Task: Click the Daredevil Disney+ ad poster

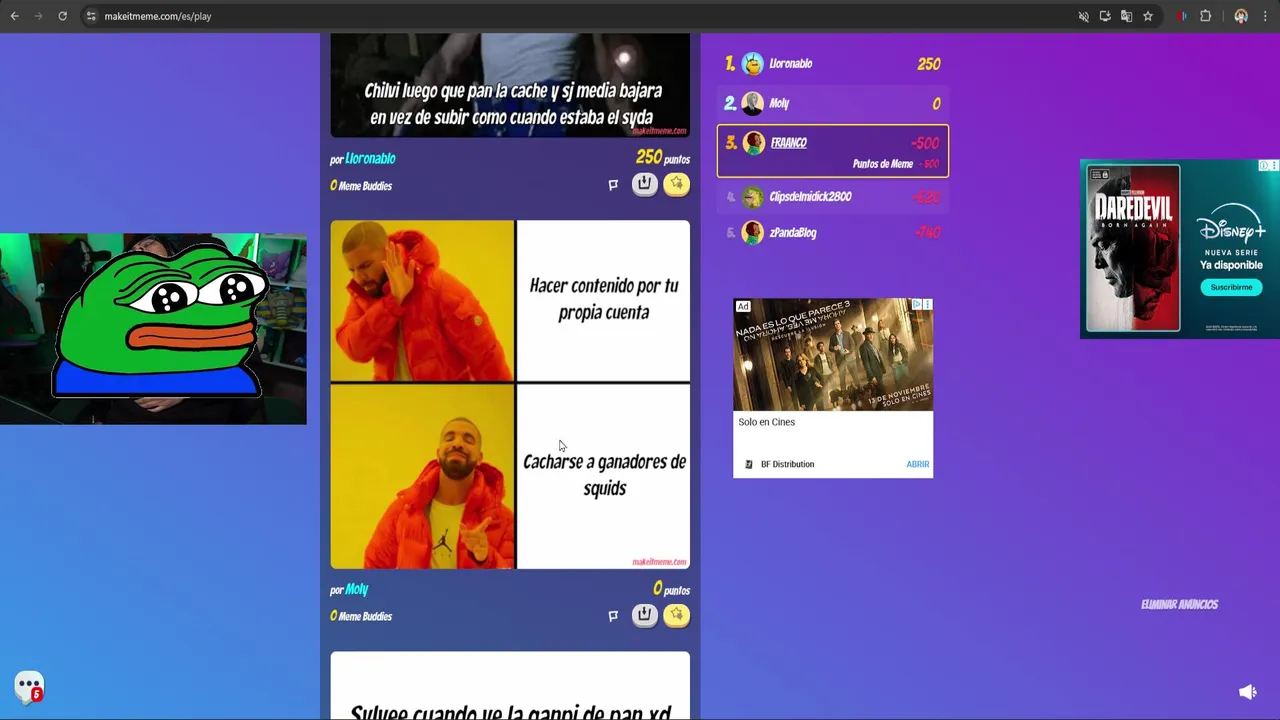Action: (1133, 248)
